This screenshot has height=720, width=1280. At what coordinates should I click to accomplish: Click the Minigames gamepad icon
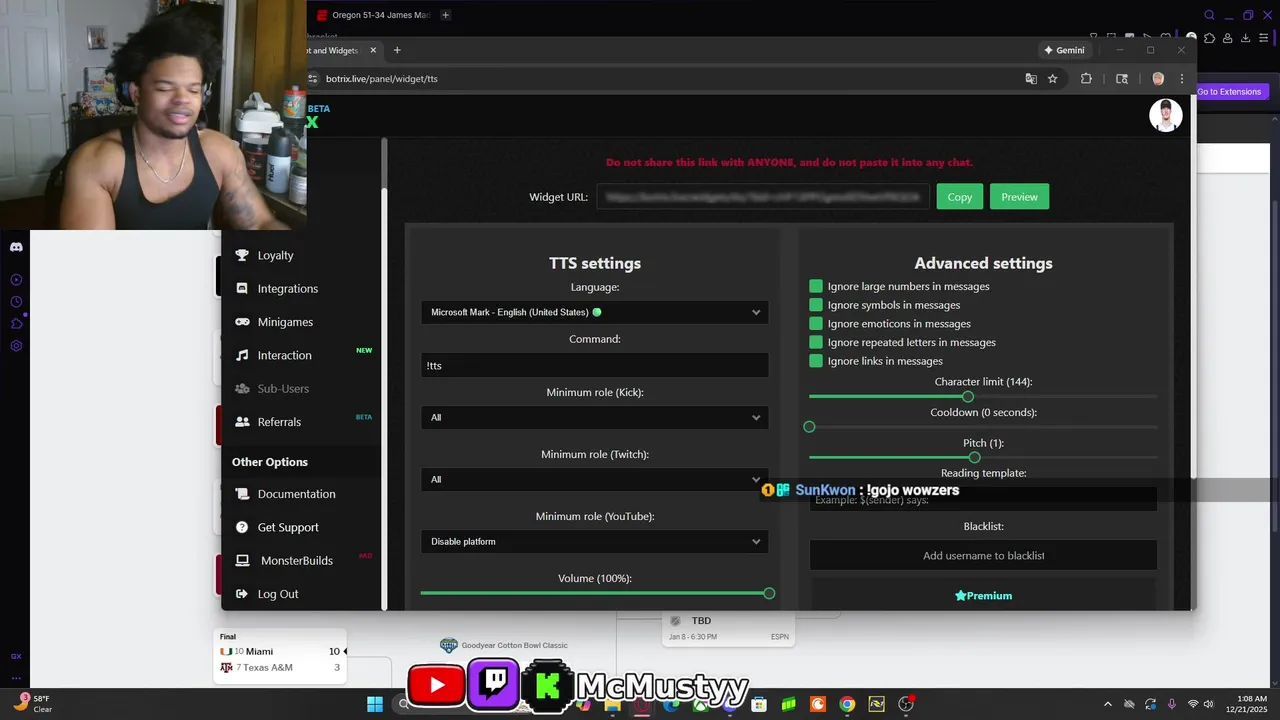click(x=241, y=322)
